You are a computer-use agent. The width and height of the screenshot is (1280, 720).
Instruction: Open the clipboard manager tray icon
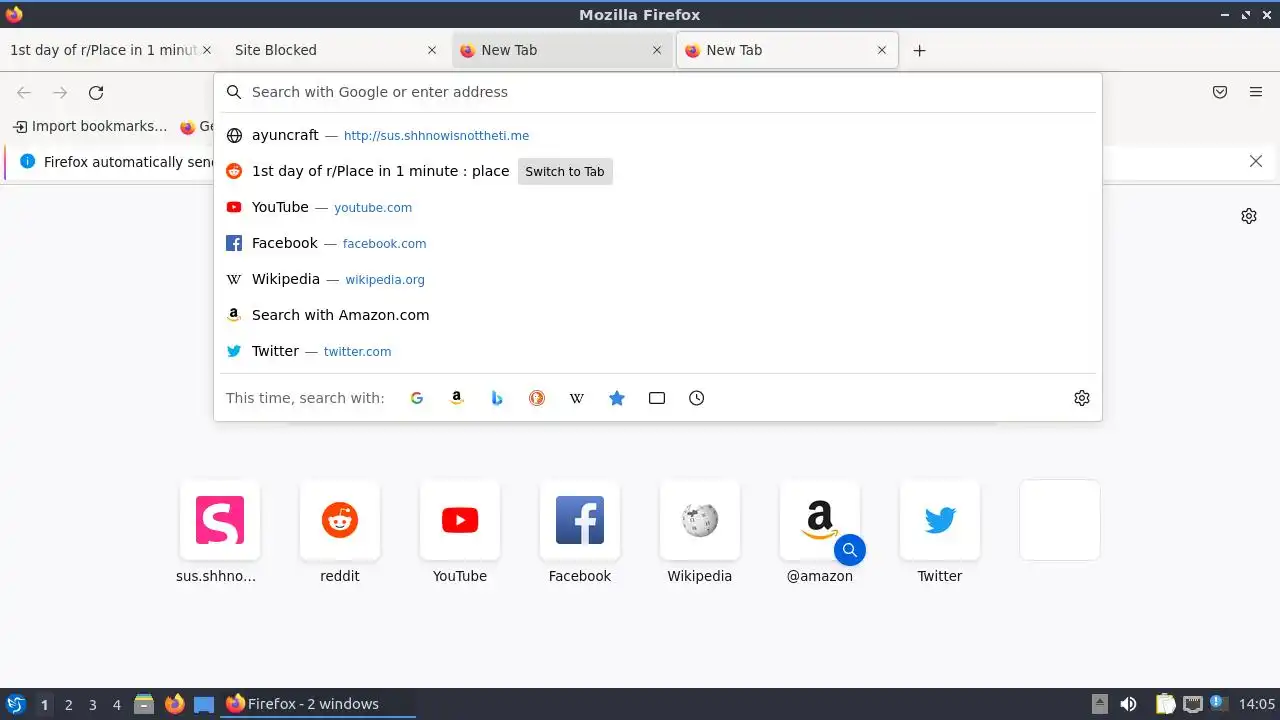coord(1166,704)
